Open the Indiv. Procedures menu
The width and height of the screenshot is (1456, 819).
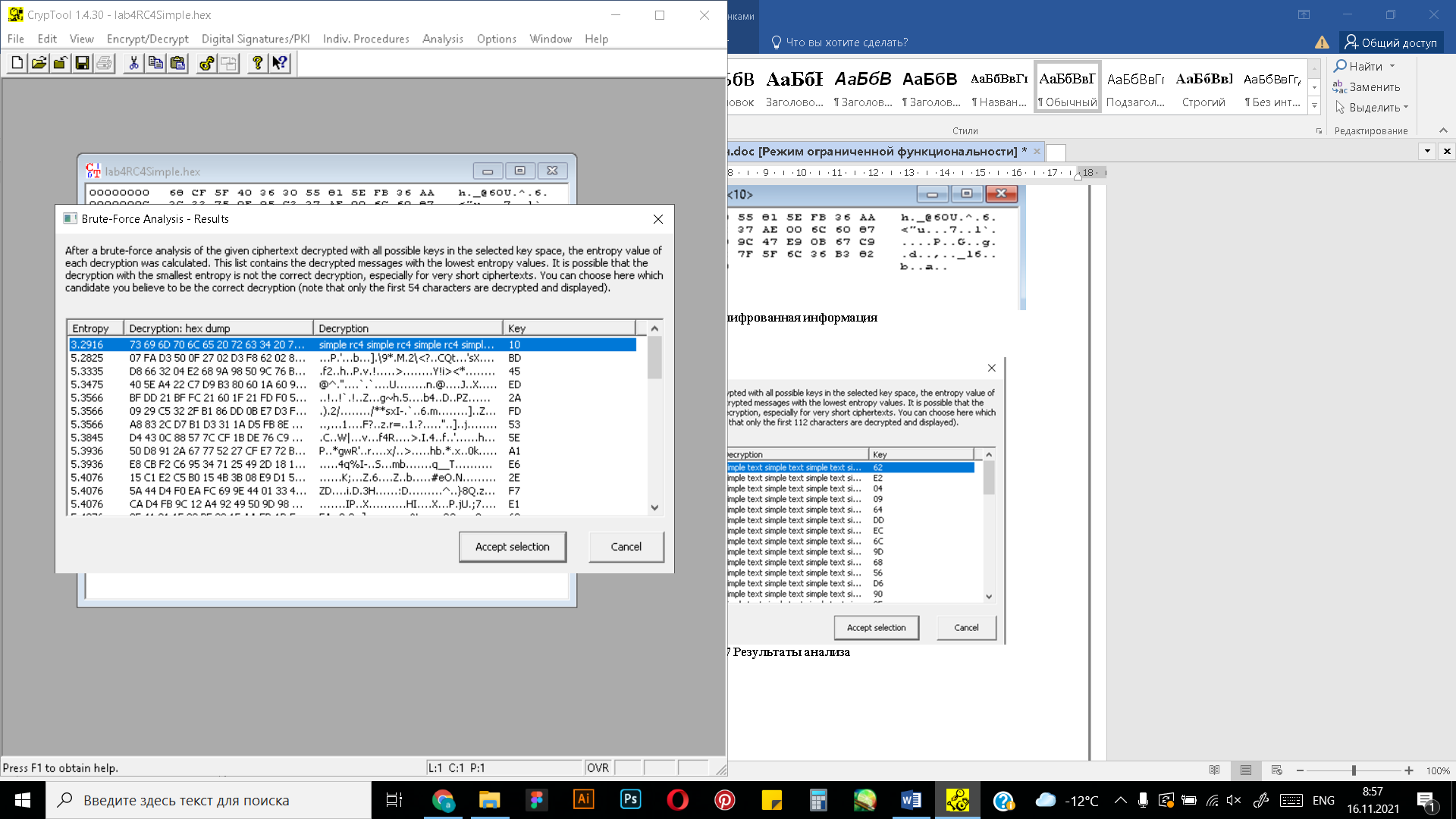(366, 39)
